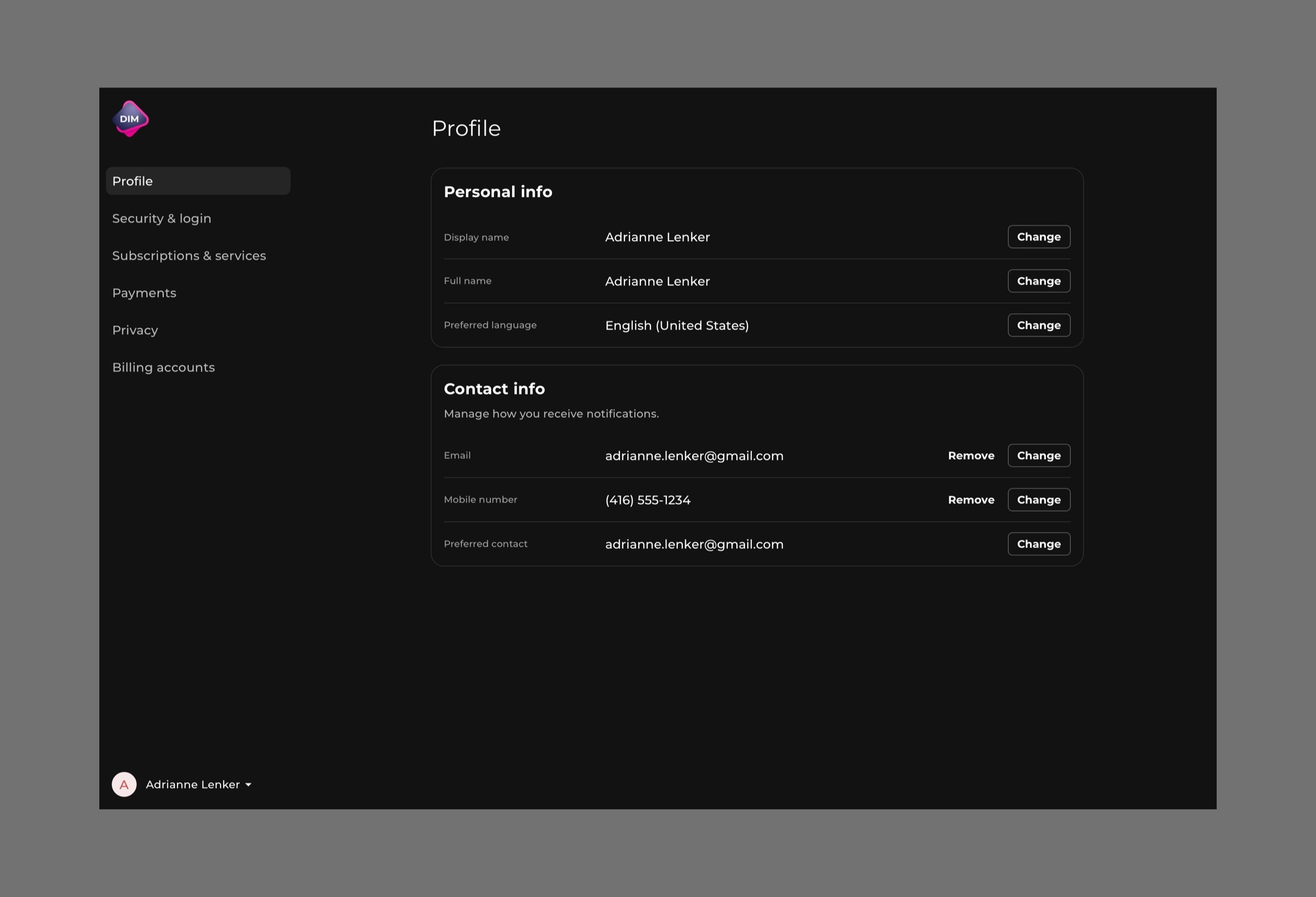1316x897 pixels.
Task: Change the Preferred language
Action: (1039, 325)
